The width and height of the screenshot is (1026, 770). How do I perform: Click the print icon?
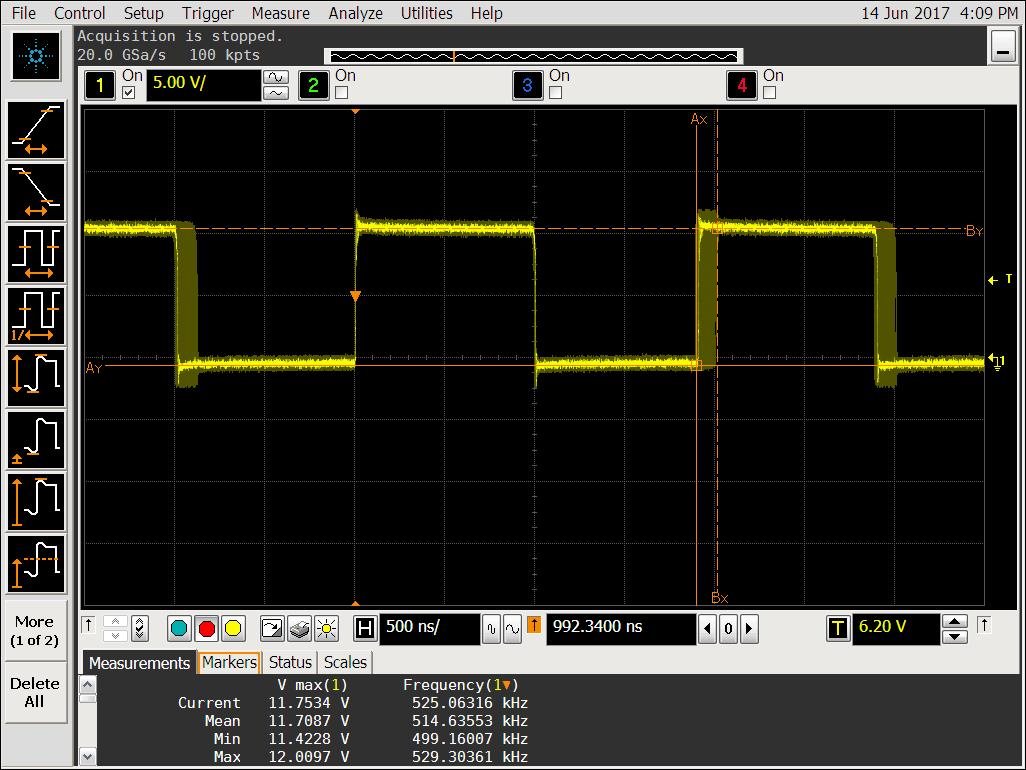coord(299,629)
